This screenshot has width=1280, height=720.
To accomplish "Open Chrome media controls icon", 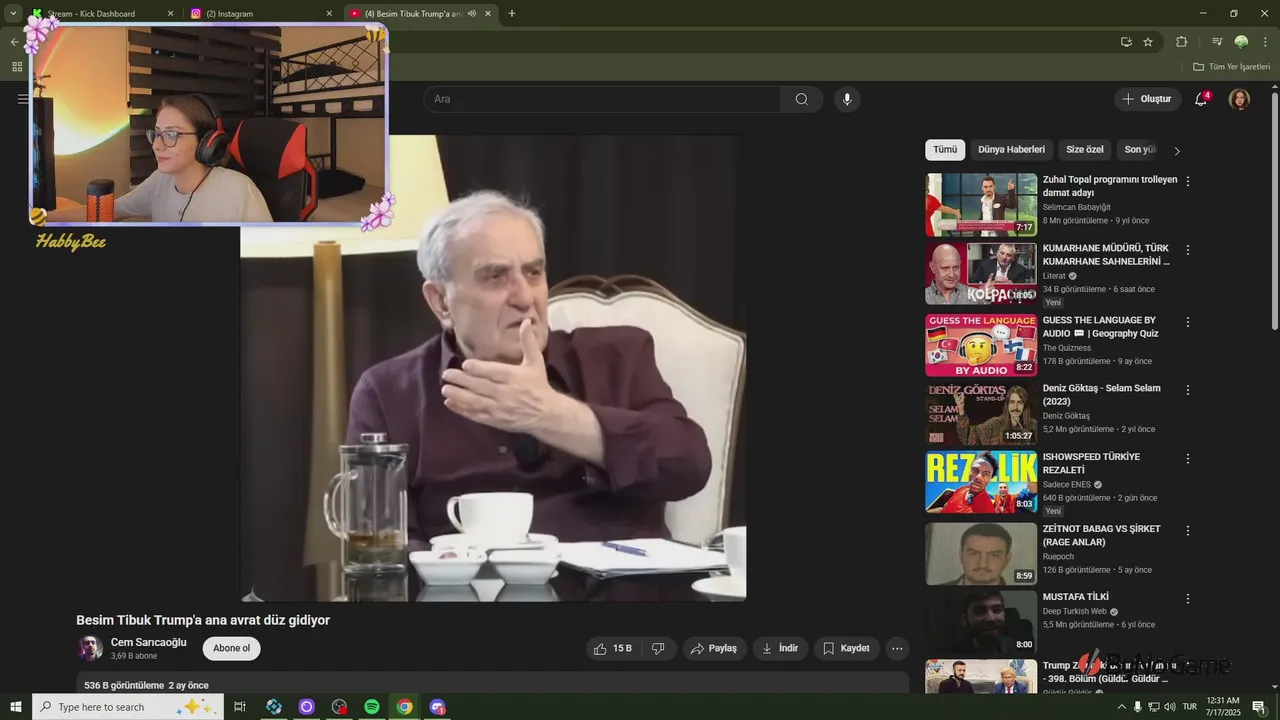I will (x=1217, y=42).
